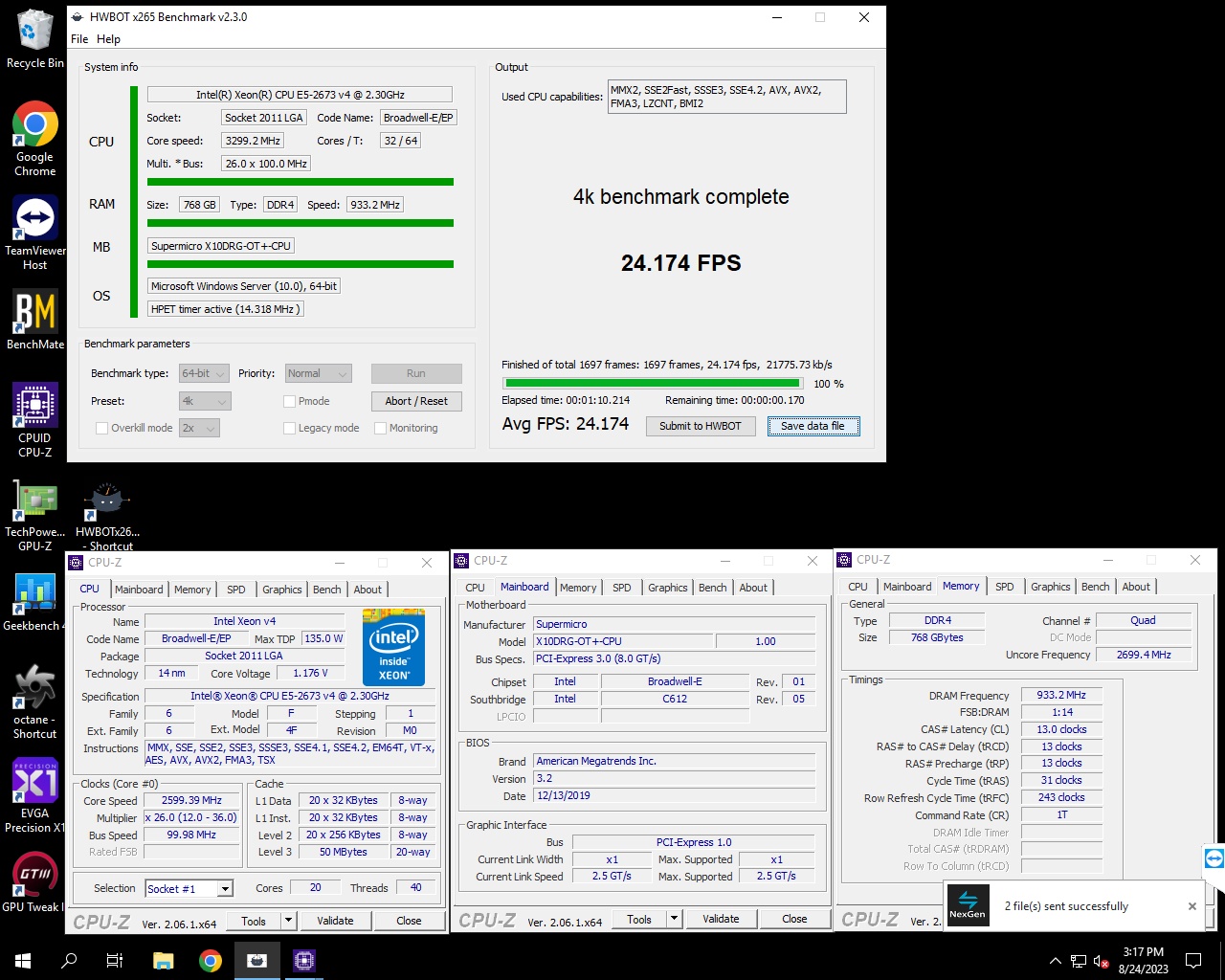The image size is (1225, 980).
Task: Open Mainboard tab in CPU-Z Memory window
Action: tap(907, 587)
